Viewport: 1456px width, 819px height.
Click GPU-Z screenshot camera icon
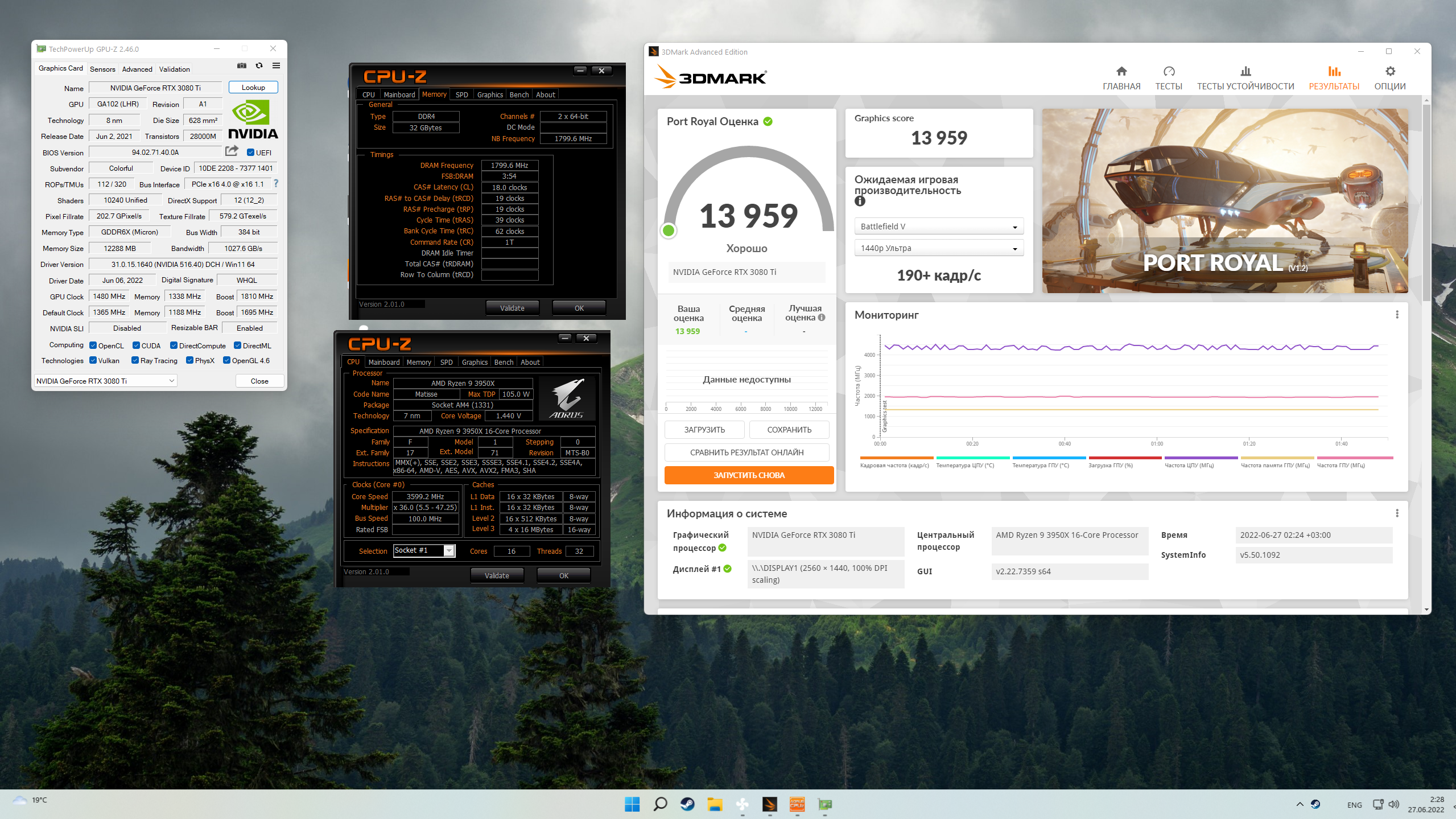242,66
